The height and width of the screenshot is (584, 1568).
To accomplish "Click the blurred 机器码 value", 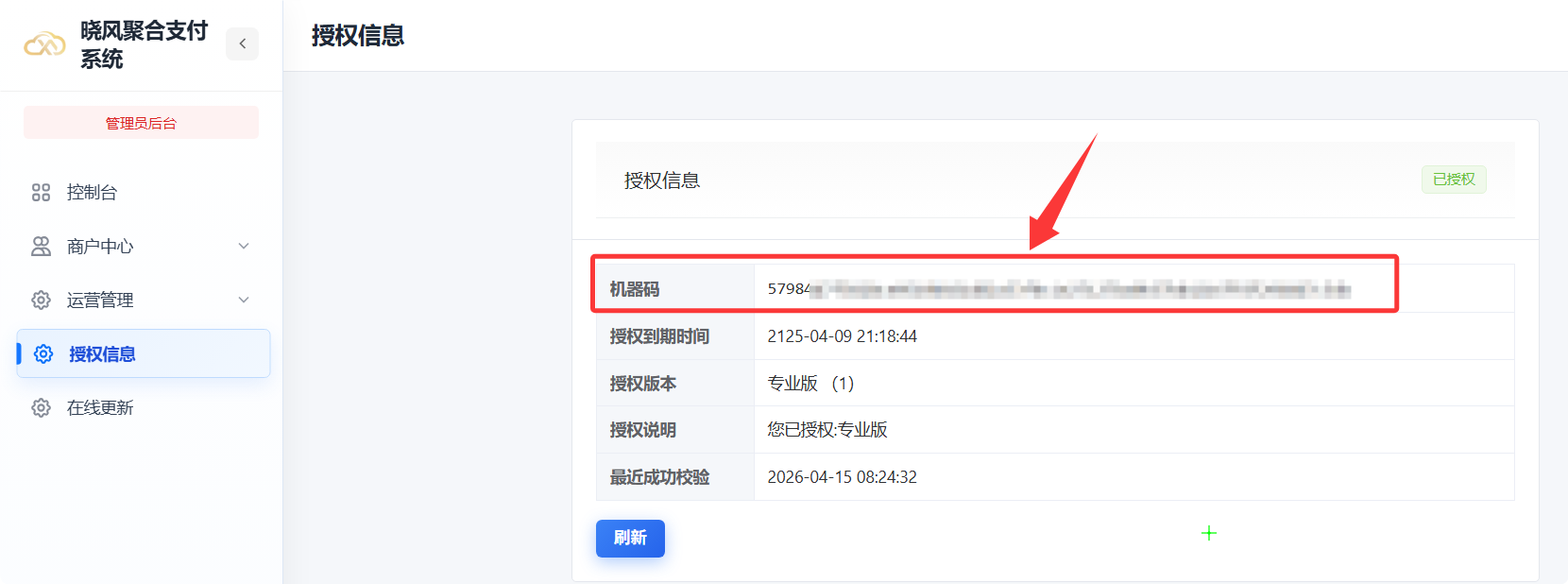I will coord(1058,289).
